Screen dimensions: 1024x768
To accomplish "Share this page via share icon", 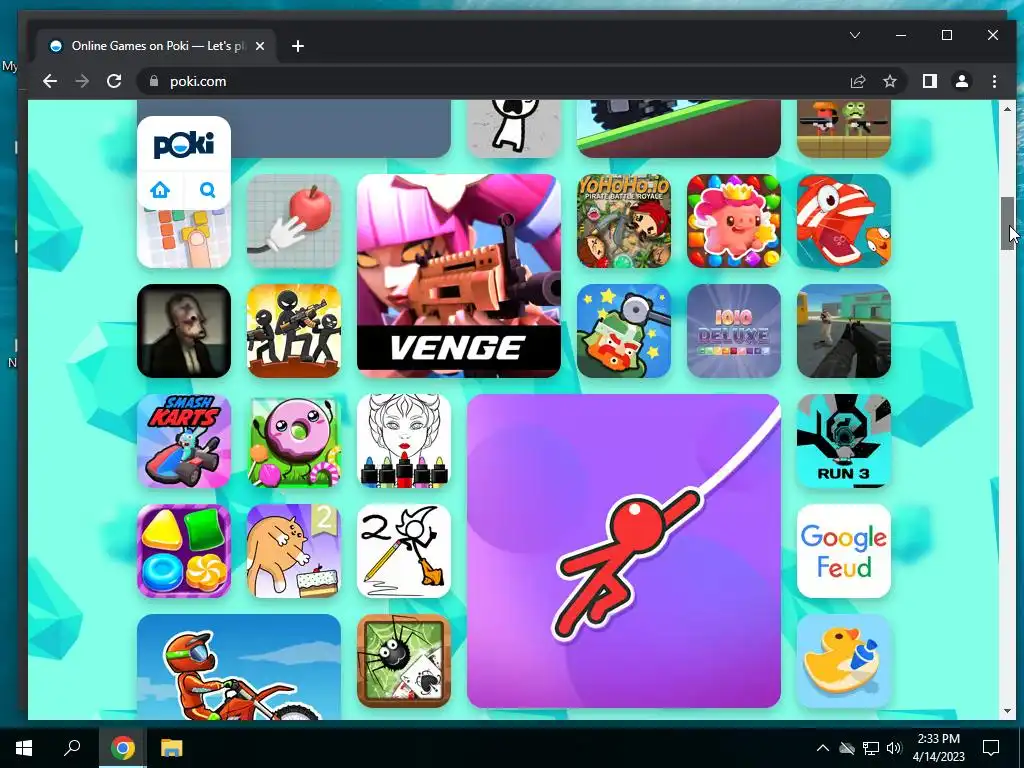I will pos(857,81).
